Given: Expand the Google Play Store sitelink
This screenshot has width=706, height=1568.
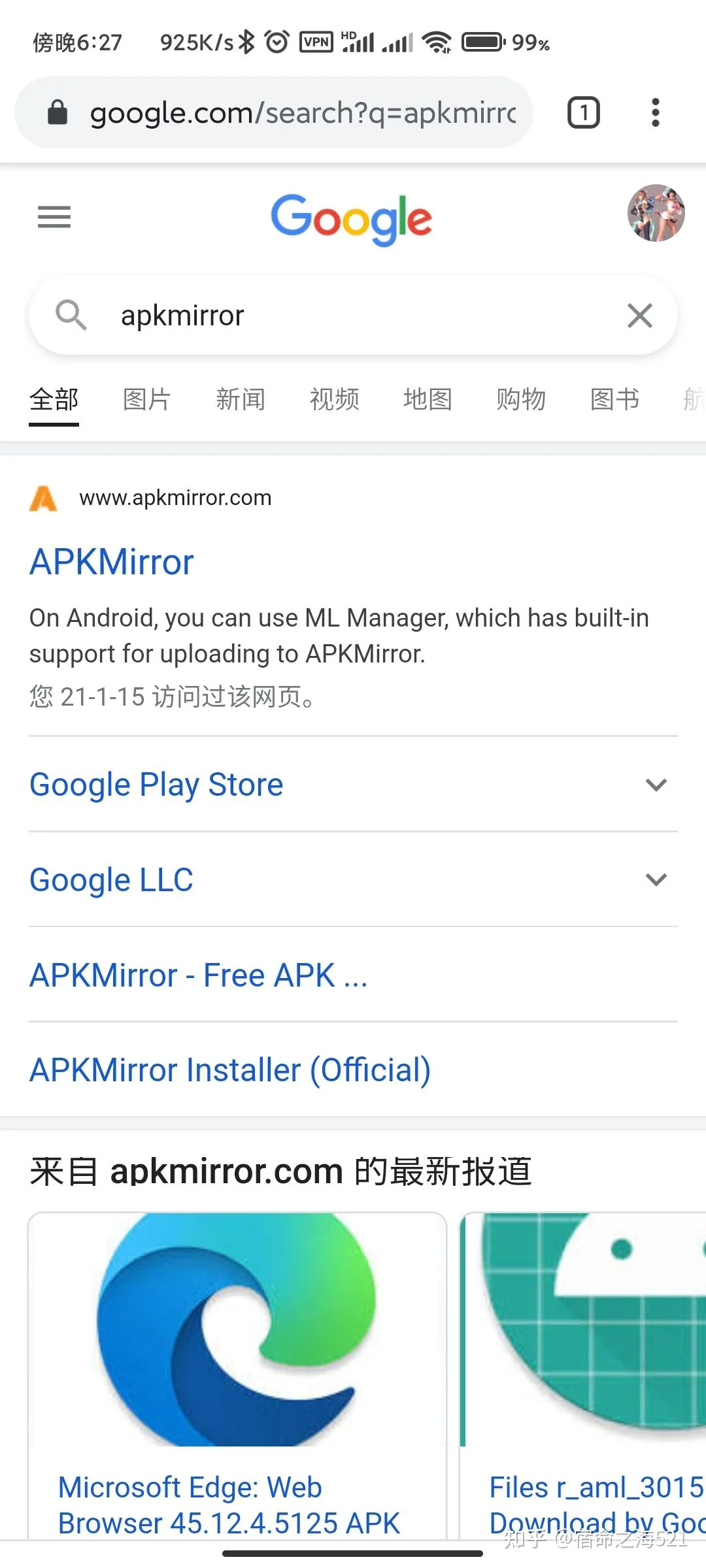Looking at the screenshot, I should coord(656,785).
